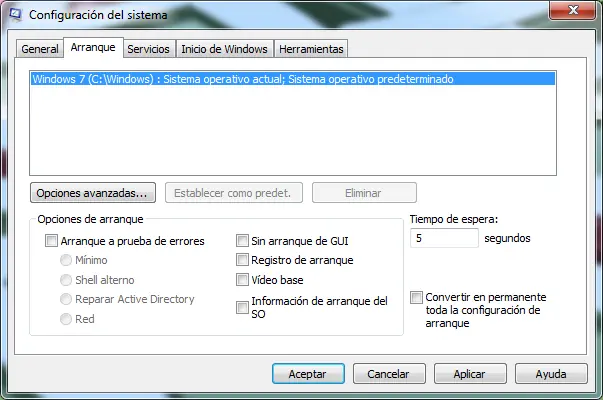The image size is (603, 400).
Task: Confirm with the Aceptar button
Action: click(x=308, y=374)
